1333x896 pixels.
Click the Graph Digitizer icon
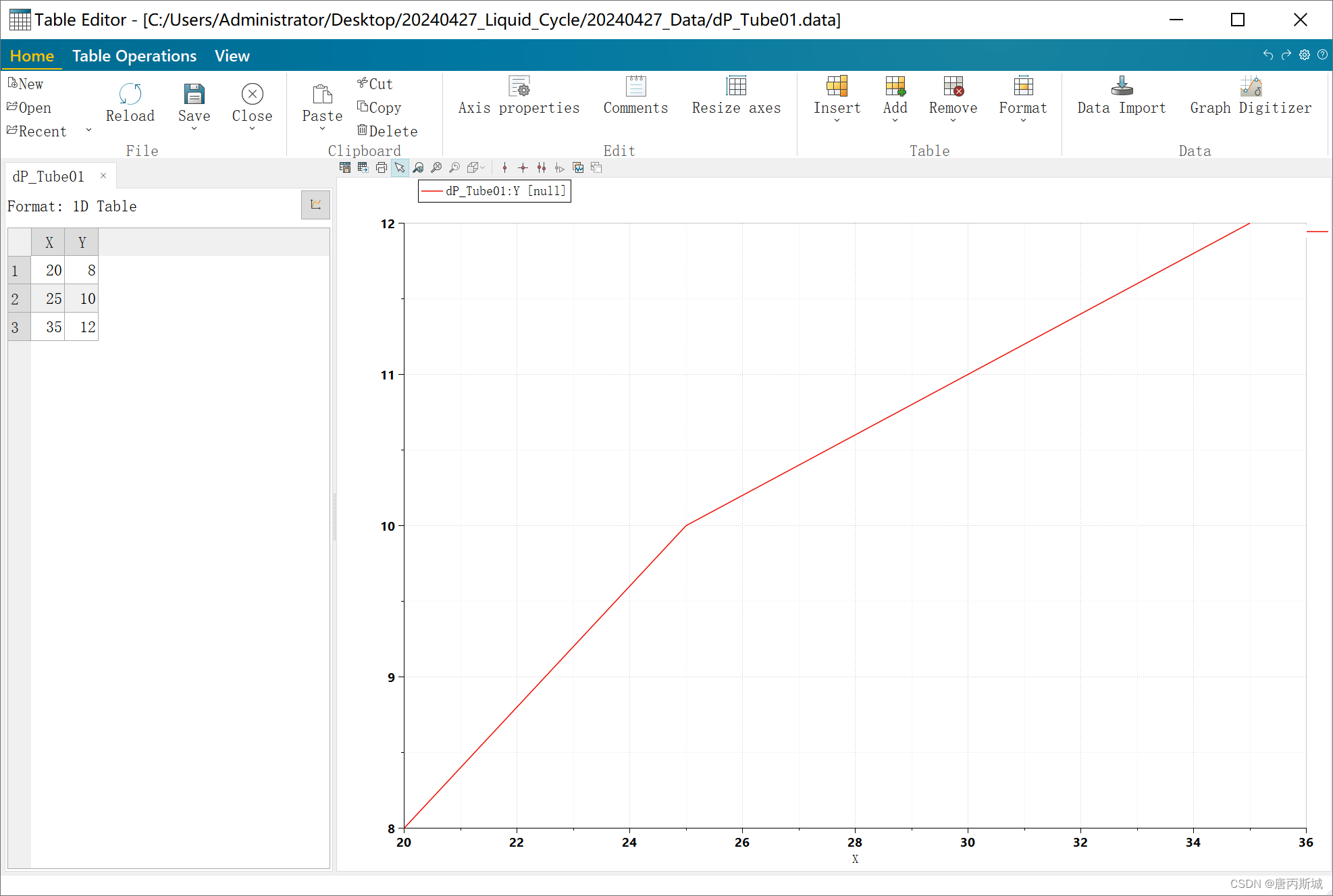point(1251,86)
